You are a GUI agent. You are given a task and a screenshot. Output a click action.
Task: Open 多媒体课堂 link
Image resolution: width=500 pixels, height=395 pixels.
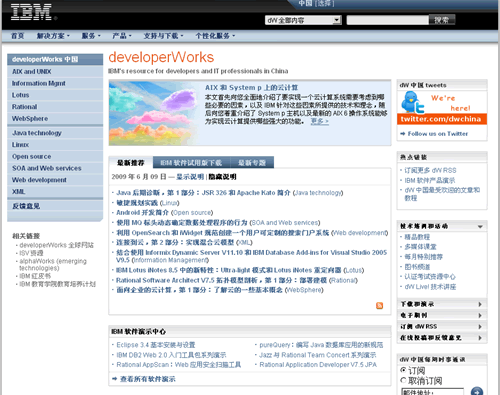pyautogui.click(x=420, y=247)
